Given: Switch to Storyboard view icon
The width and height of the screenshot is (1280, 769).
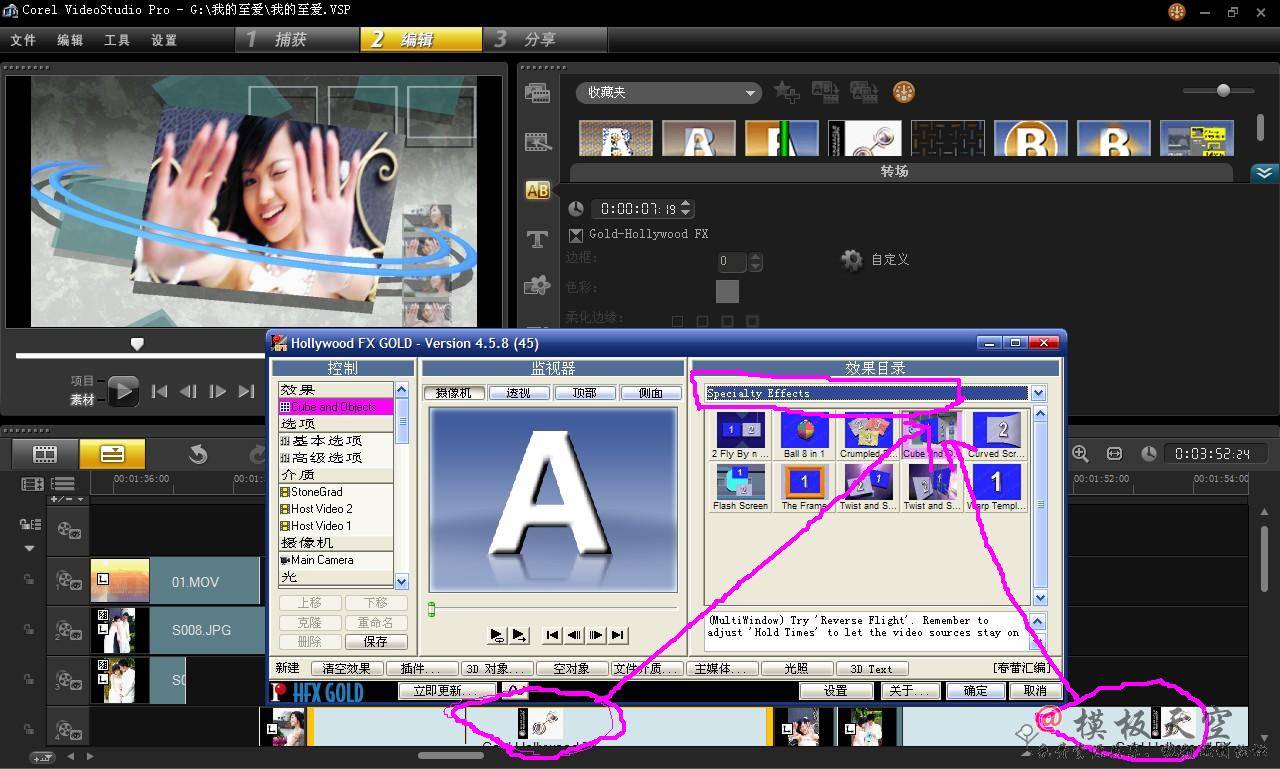Looking at the screenshot, I should click(x=45, y=454).
